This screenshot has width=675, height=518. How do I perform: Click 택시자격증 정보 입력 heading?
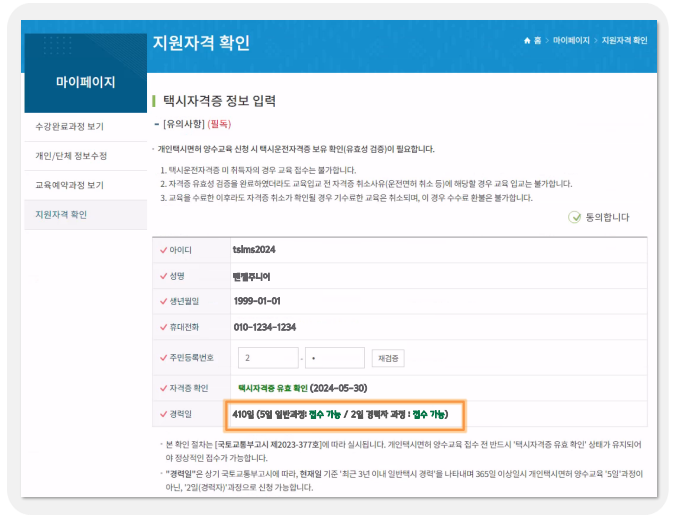pyautogui.click(x=220, y=101)
